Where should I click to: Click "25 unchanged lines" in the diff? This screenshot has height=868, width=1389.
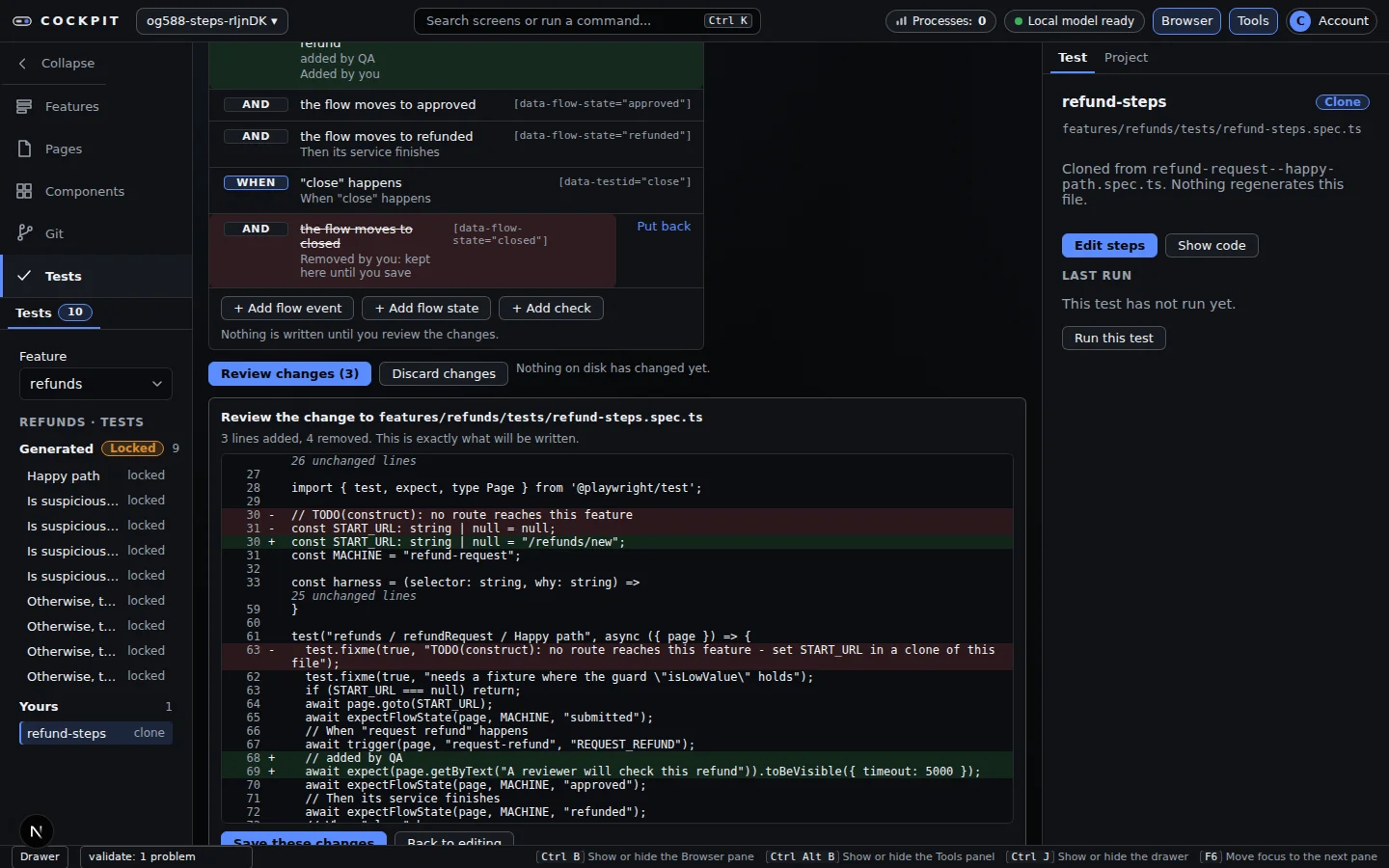pos(353,596)
